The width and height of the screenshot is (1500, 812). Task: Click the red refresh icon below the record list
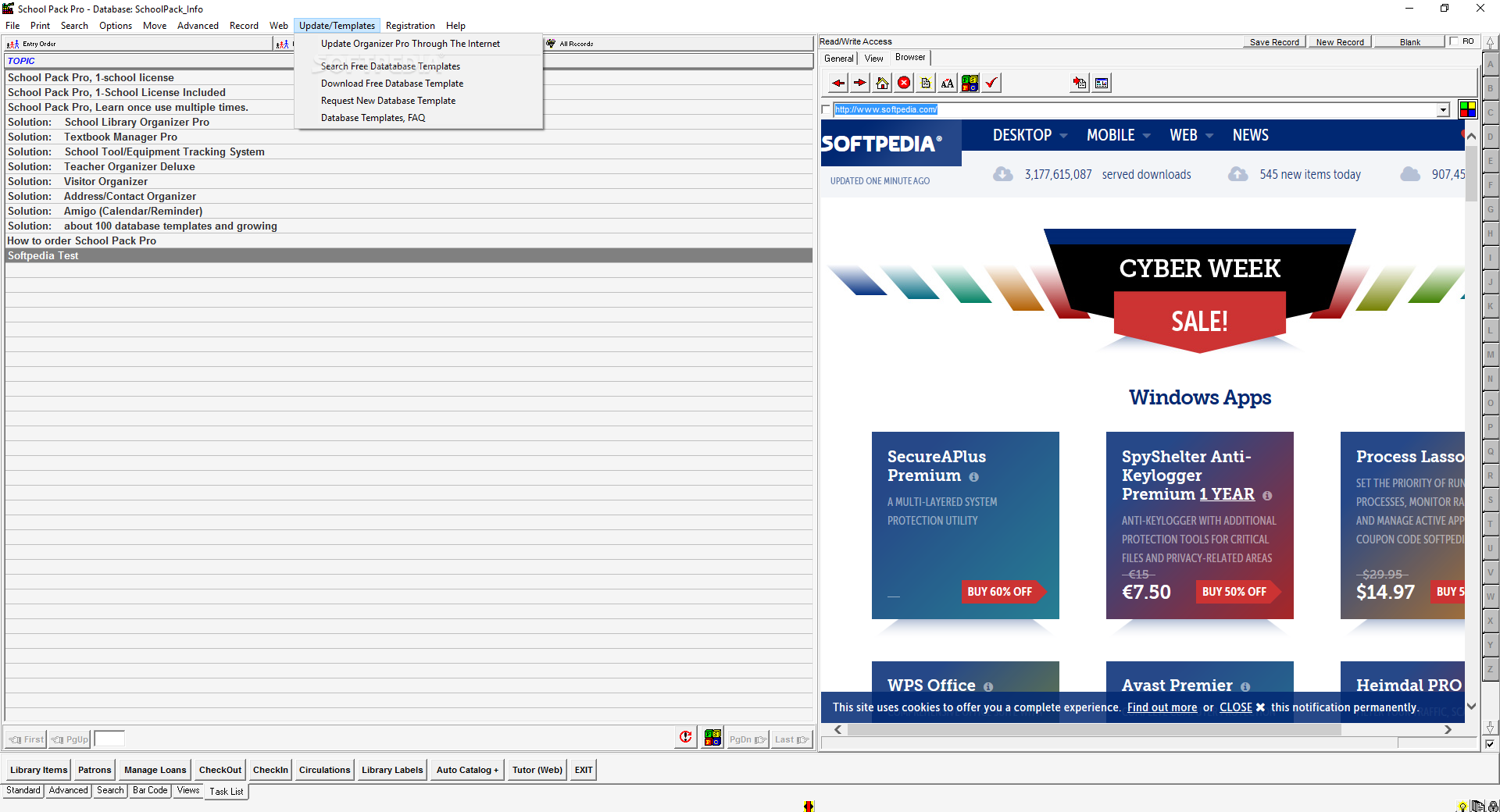(685, 737)
